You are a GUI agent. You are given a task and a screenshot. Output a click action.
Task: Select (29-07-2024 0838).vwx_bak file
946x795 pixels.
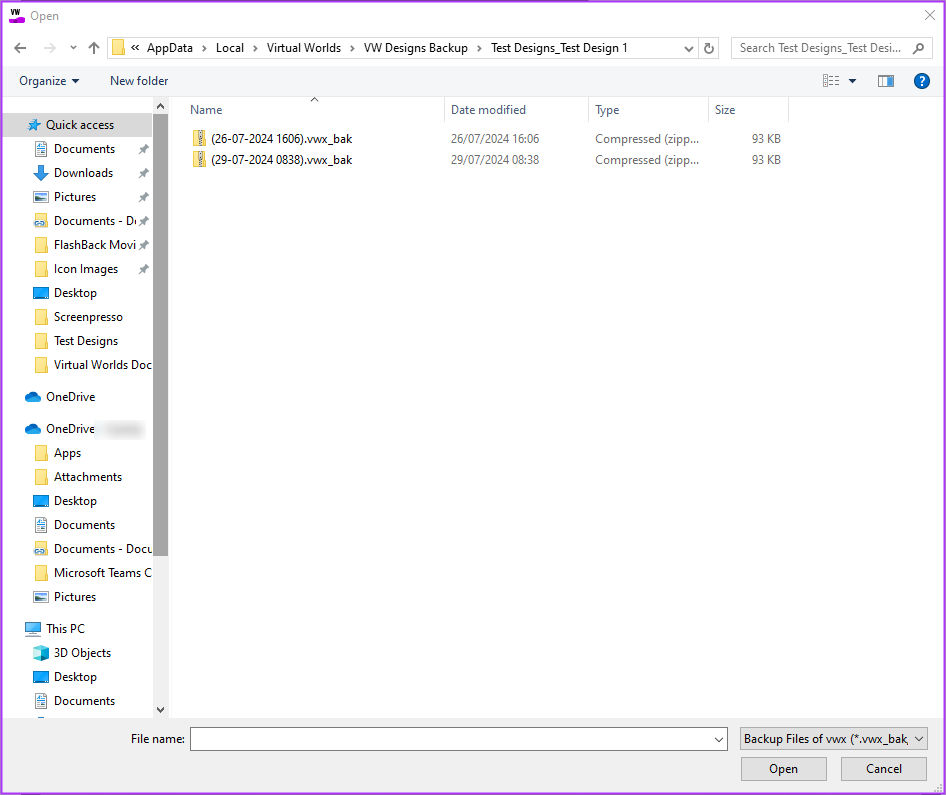281,160
